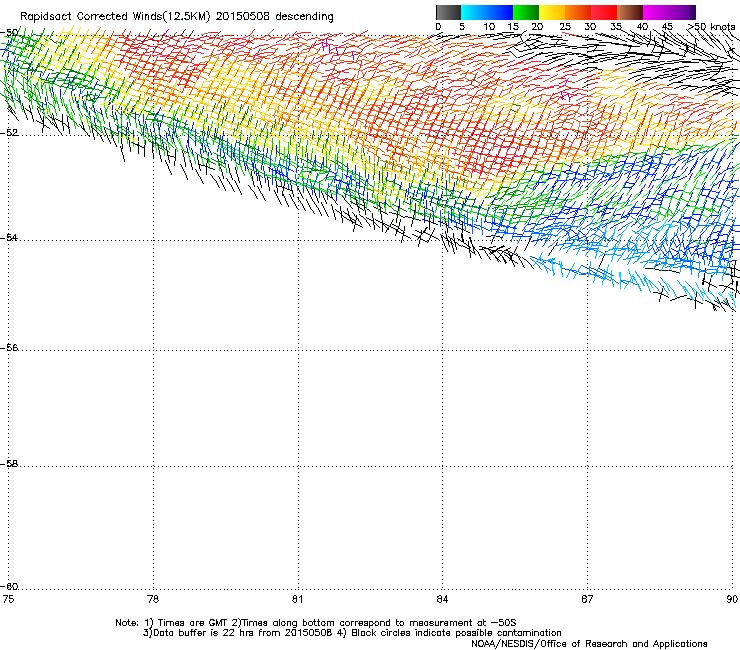Viewport: 740px width, 650px height.
Task: Click the brown 35-40 knots color segment
Action: click(x=630, y=12)
